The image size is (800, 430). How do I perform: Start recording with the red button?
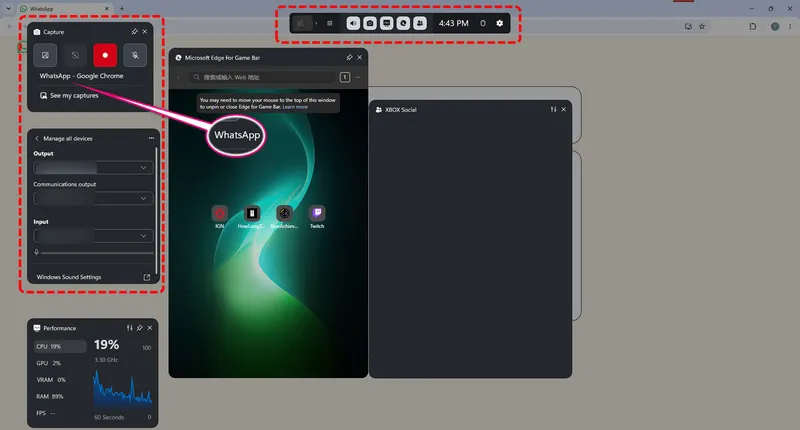pos(105,55)
